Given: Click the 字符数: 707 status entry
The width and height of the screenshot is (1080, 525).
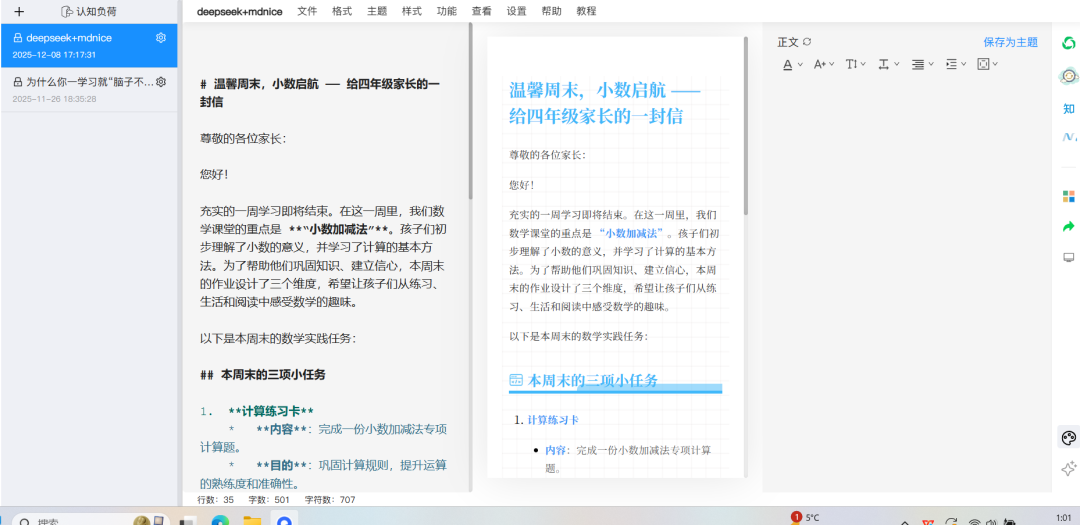Looking at the screenshot, I should click(x=330, y=500).
